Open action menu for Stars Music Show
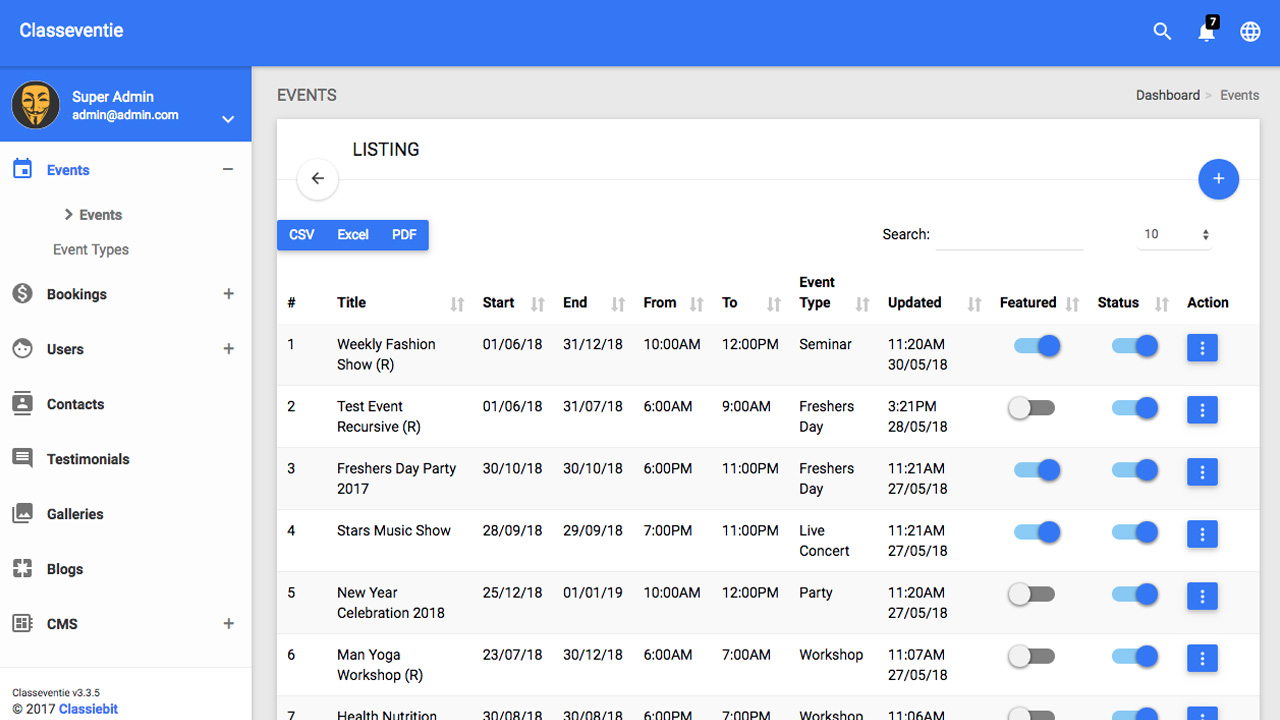Screen dimensions: 1280x720 coord(1202,534)
